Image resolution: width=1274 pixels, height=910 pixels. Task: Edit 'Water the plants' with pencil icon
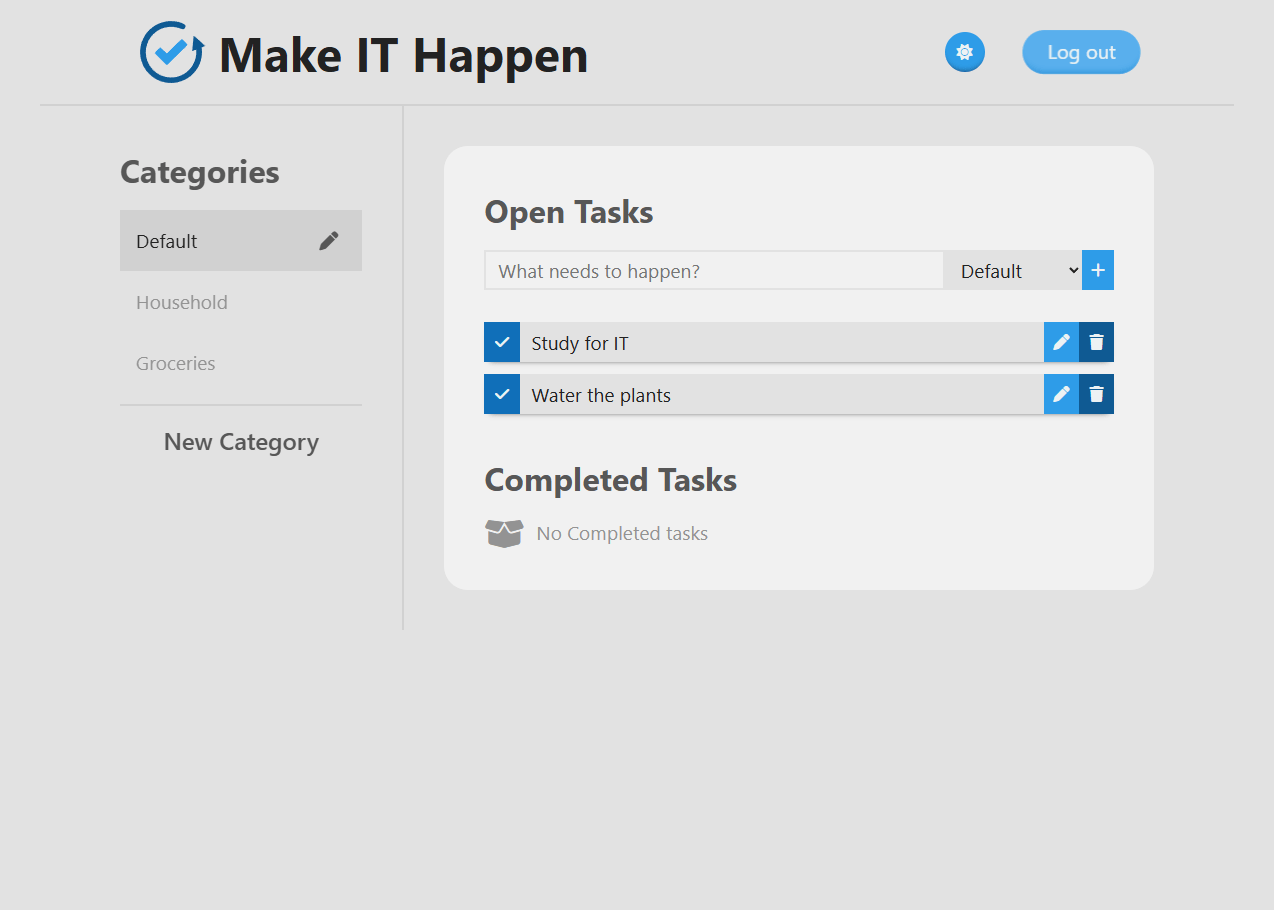[1060, 394]
